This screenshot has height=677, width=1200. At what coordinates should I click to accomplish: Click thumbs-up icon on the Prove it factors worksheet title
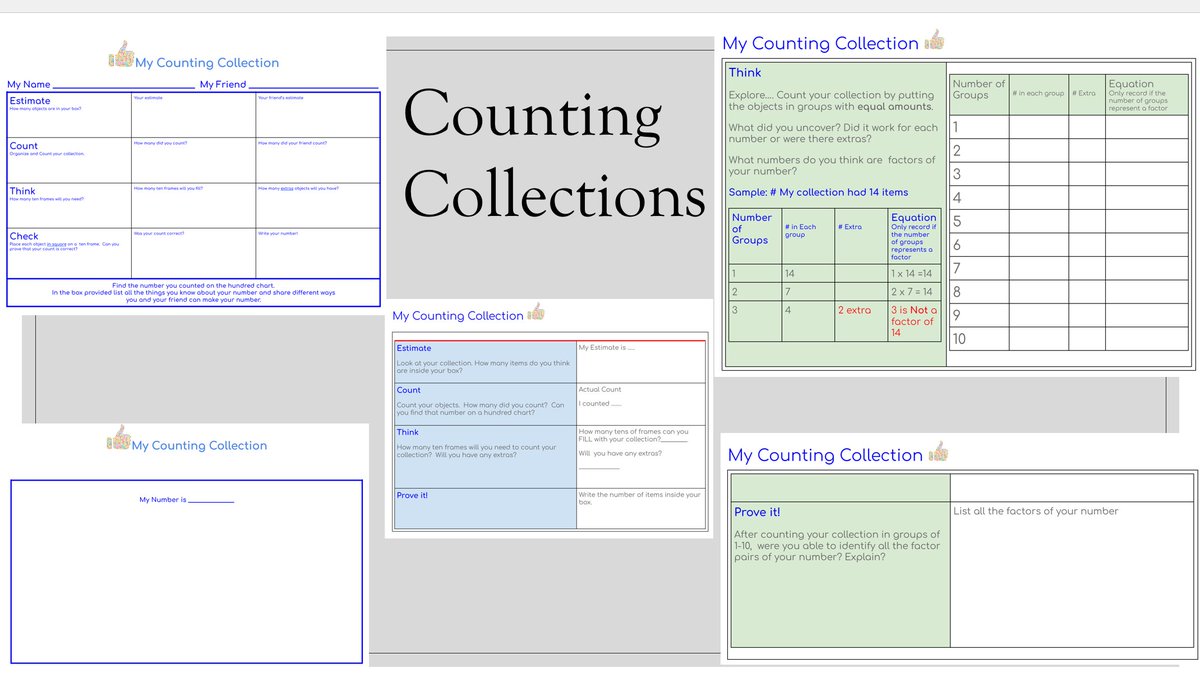[937, 451]
